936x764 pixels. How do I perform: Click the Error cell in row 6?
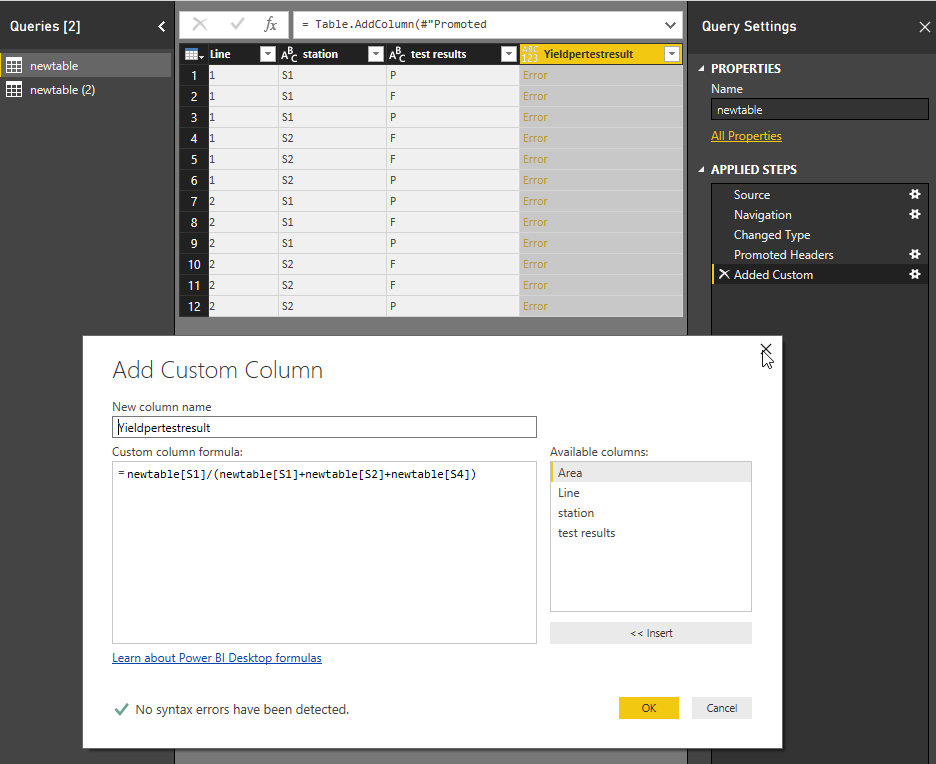tap(601, 180)
